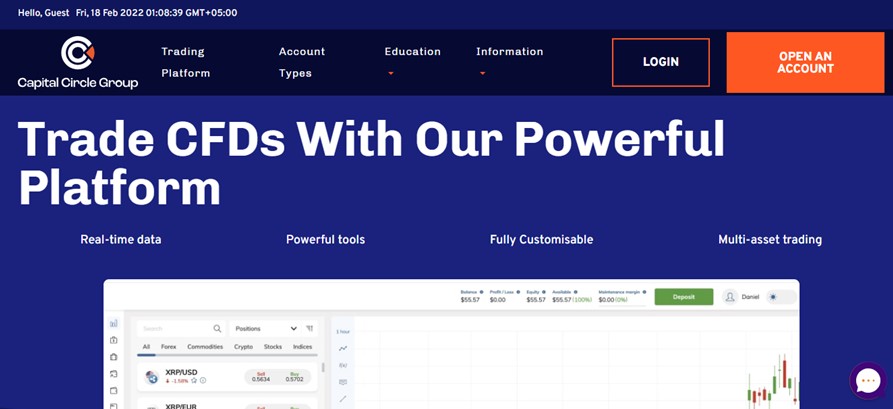The width and height of the screenshot is (893, 409).
Task: Switch to the Crypto tab
Action: tap(243, 347)
